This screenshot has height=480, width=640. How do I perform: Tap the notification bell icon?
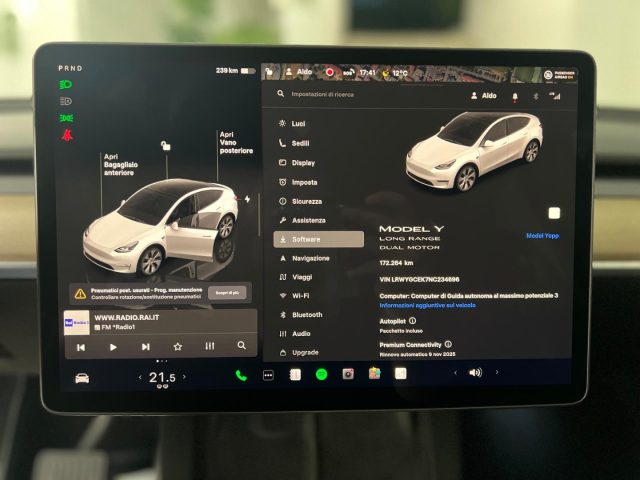[x=516, y=96]
